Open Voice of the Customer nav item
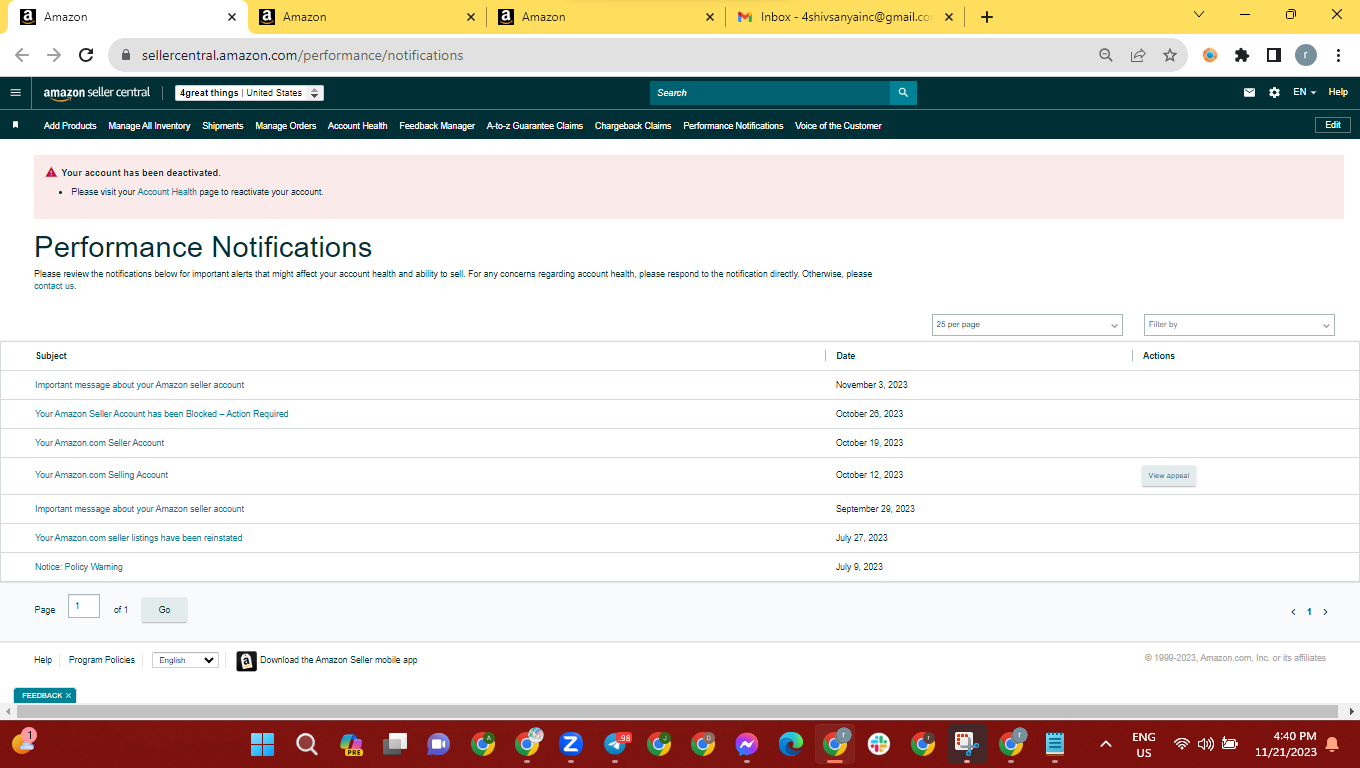Viewport: 1360px width, 768px height. [838, 126]
